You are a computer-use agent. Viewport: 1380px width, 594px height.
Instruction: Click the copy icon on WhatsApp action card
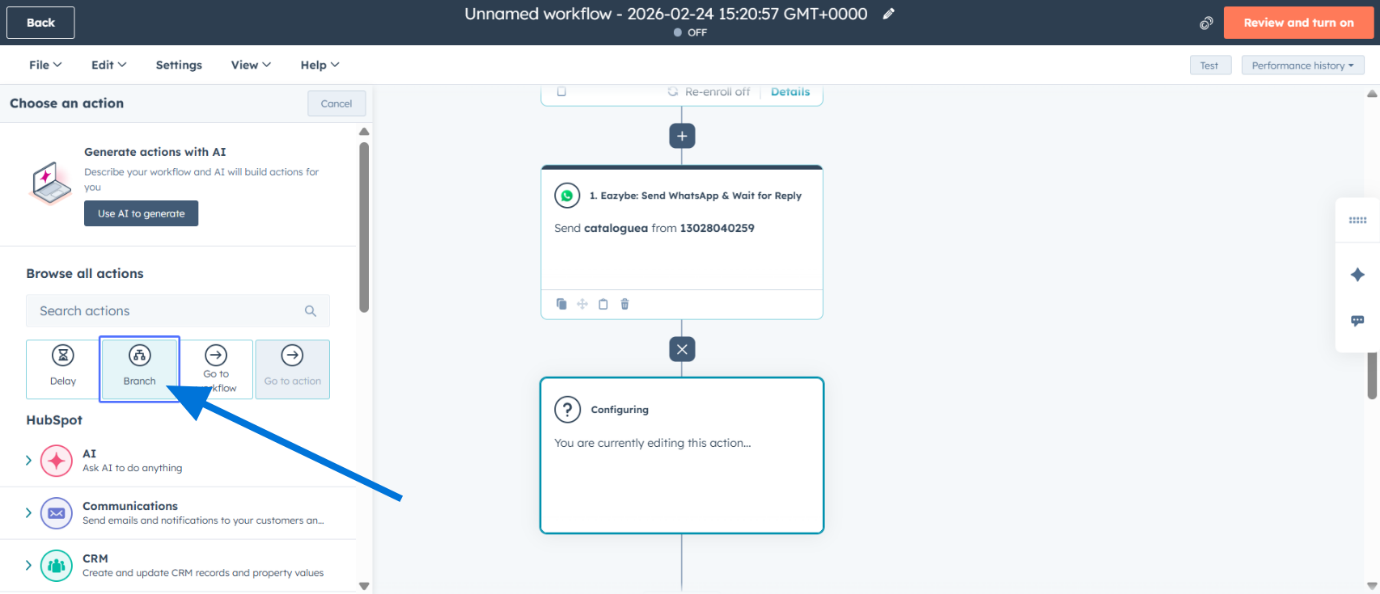(561, 304)
